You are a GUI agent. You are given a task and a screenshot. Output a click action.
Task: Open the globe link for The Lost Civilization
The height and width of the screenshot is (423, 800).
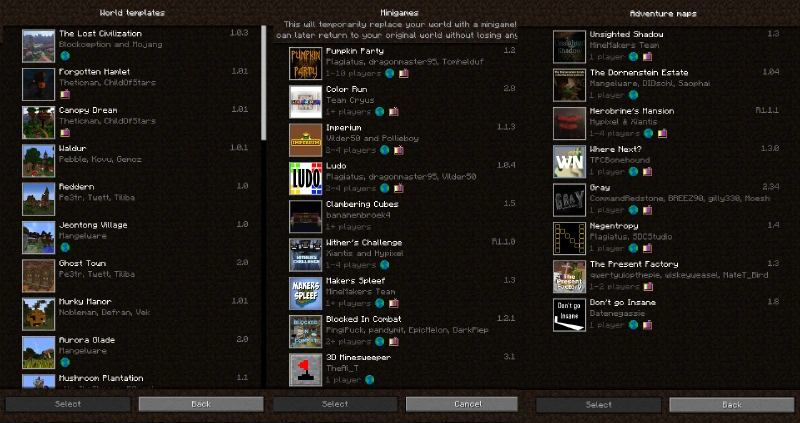[64, 56]
